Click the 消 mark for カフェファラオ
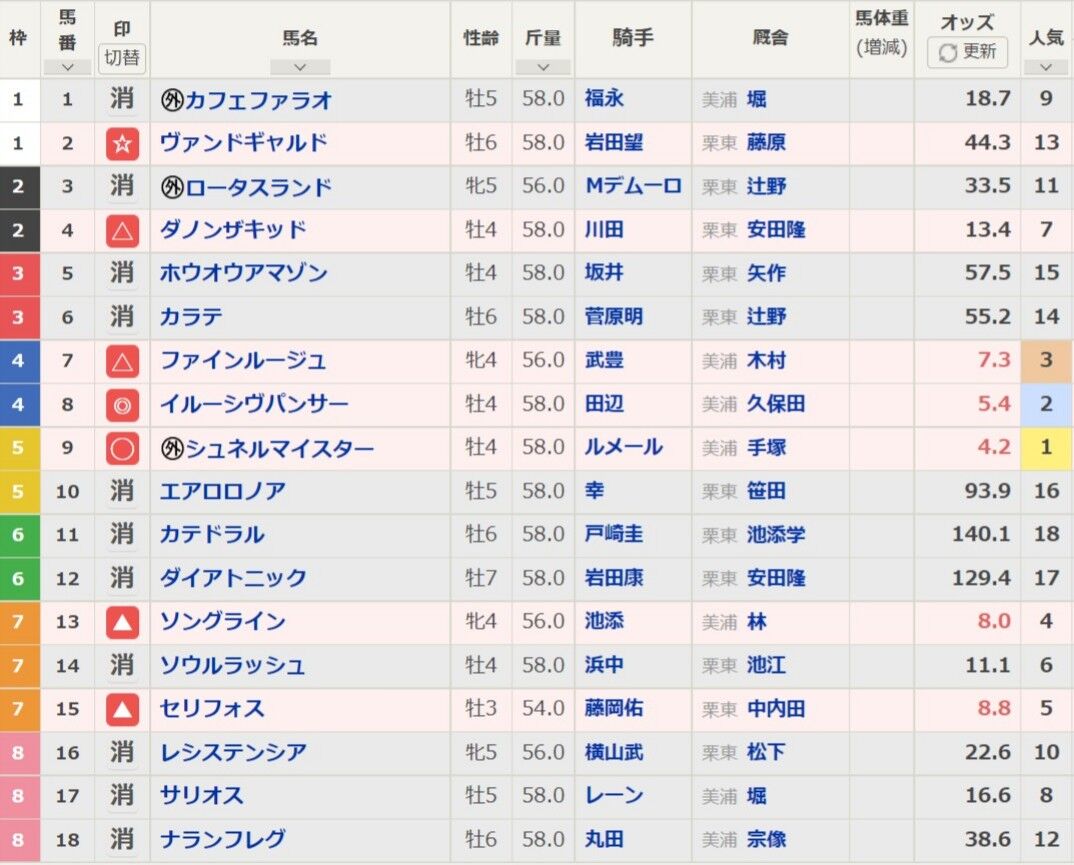 [121, 99]
